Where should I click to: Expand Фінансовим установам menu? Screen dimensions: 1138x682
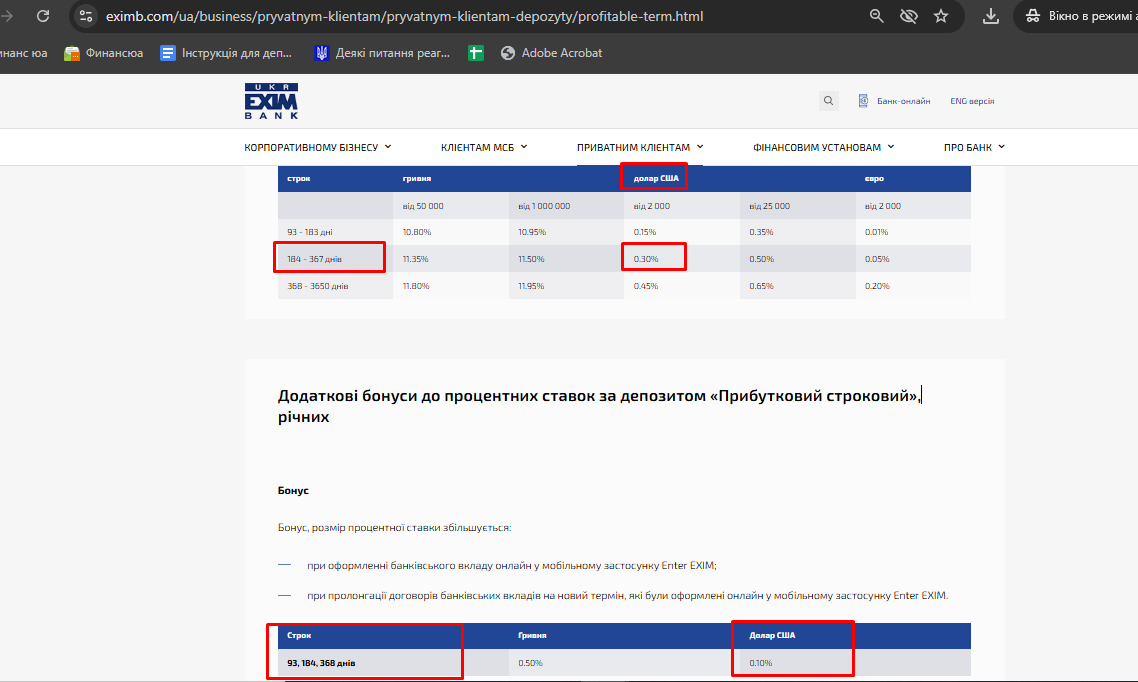[824, 147]
